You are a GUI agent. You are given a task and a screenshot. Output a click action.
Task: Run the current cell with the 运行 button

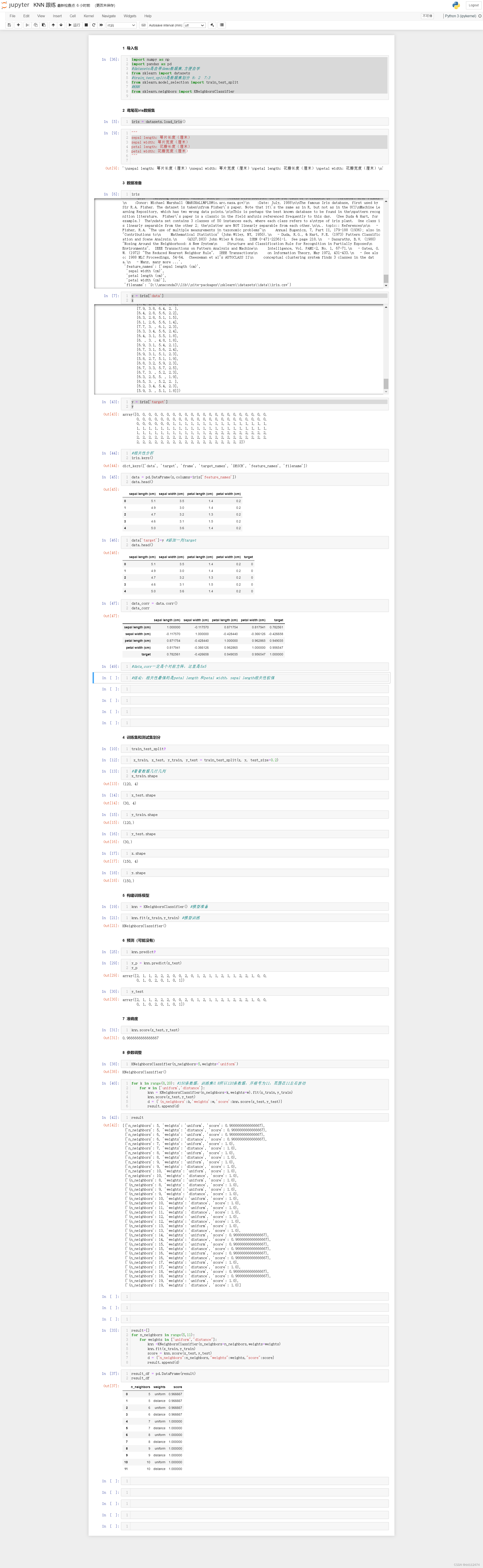(74, 25)
